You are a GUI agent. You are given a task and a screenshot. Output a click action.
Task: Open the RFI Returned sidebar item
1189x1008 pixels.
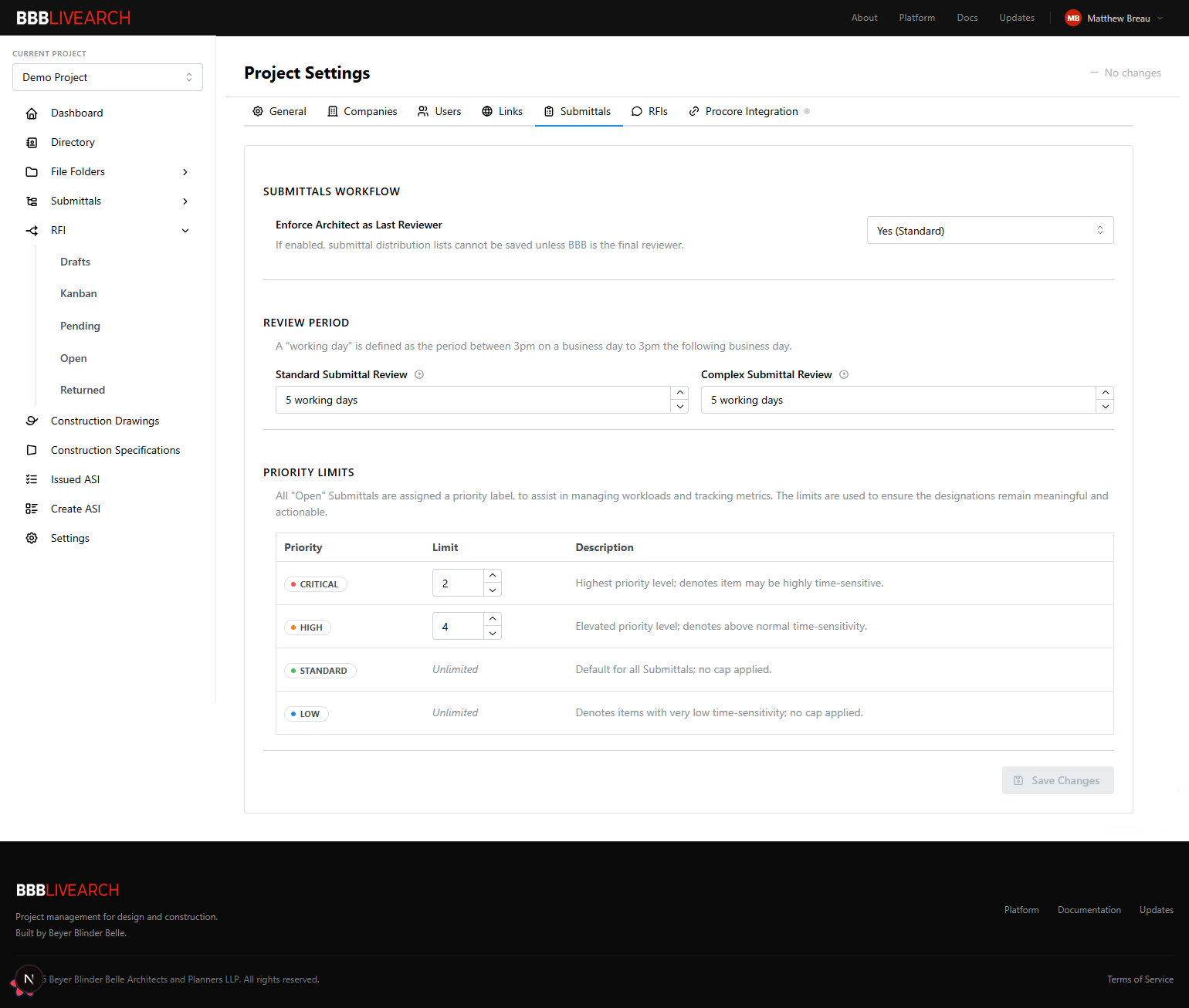point(83,390)
